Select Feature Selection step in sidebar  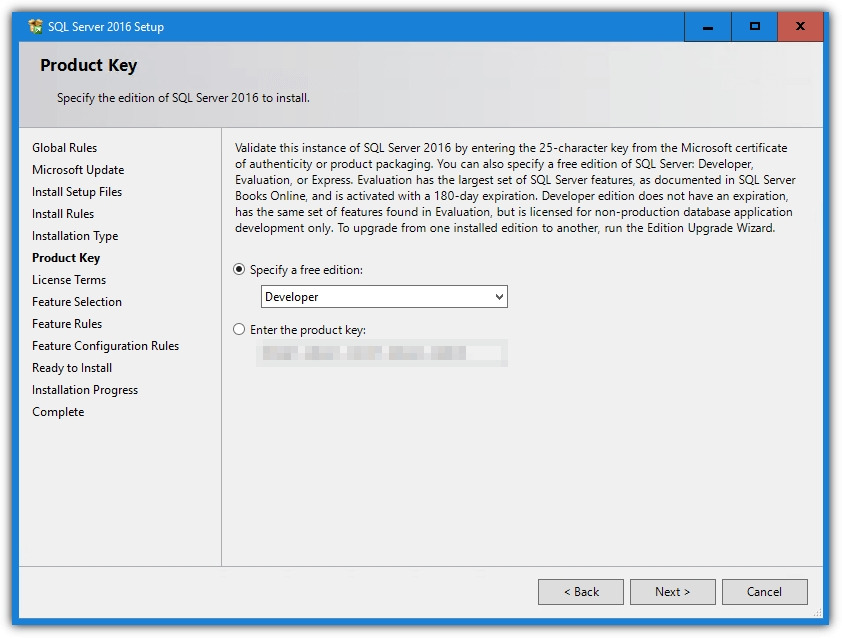(x=77, y=302)
